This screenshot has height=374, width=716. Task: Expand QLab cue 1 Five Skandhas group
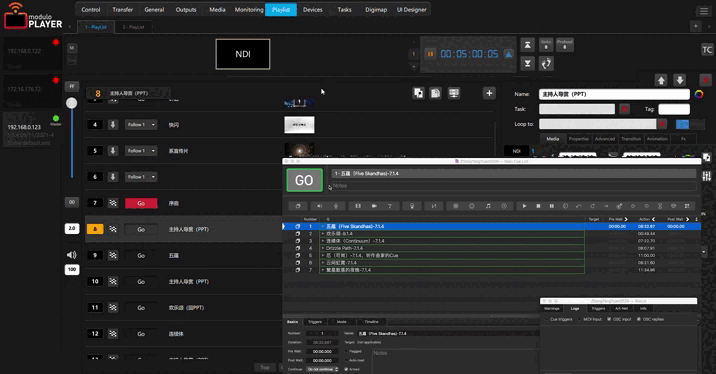[323, 227]
